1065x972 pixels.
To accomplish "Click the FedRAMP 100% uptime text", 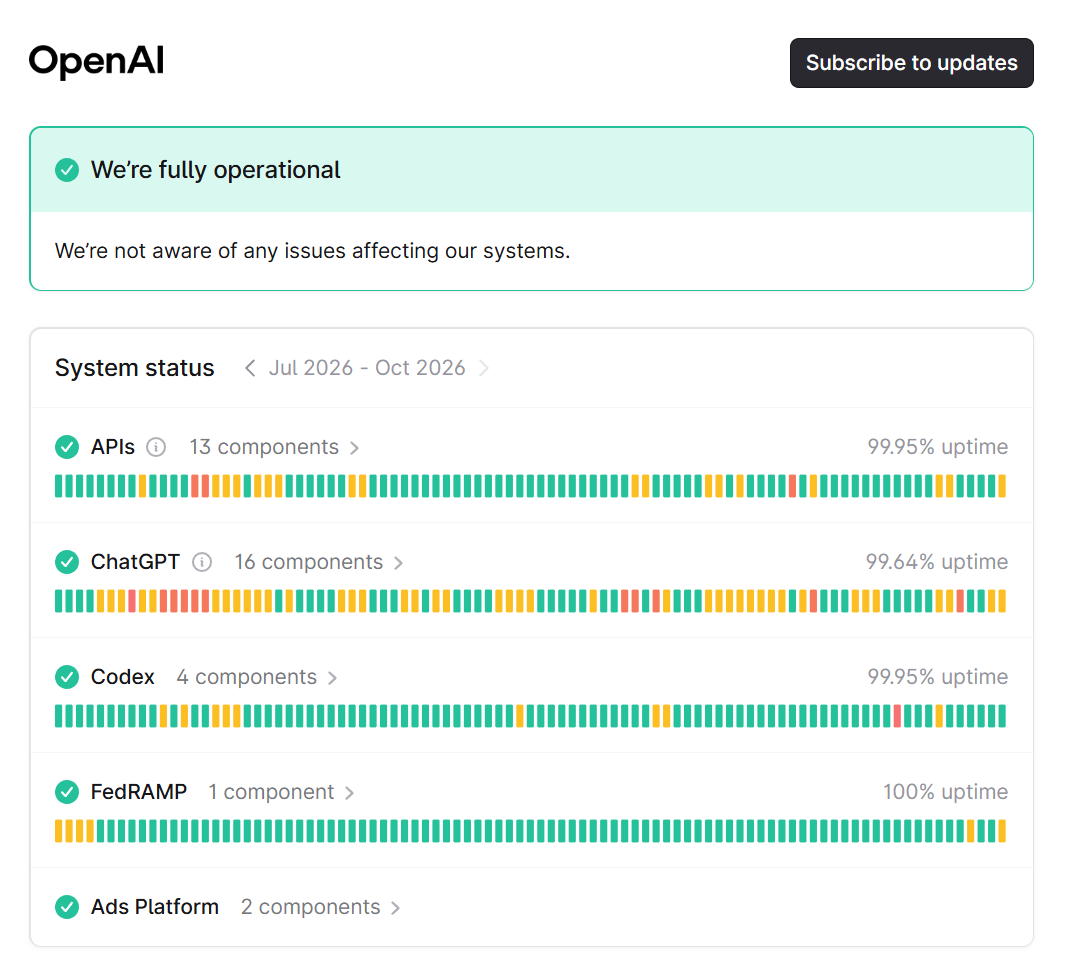I will (945, 791).
